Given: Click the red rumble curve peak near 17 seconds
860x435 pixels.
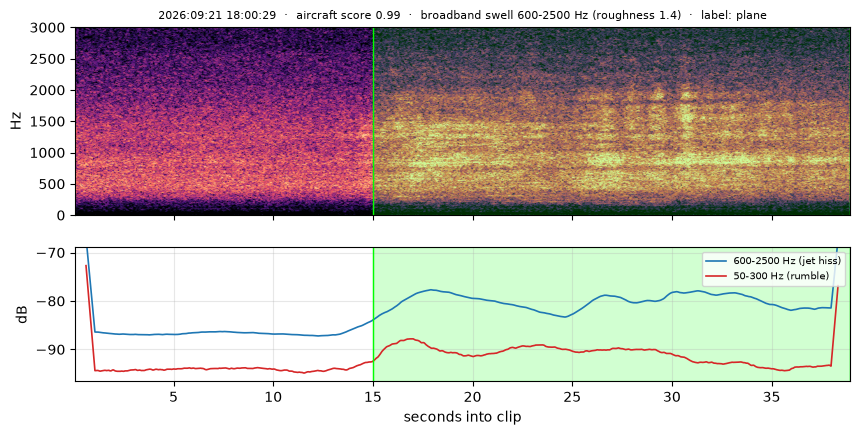Looking at the screenshot, I should tap(410, 339).
